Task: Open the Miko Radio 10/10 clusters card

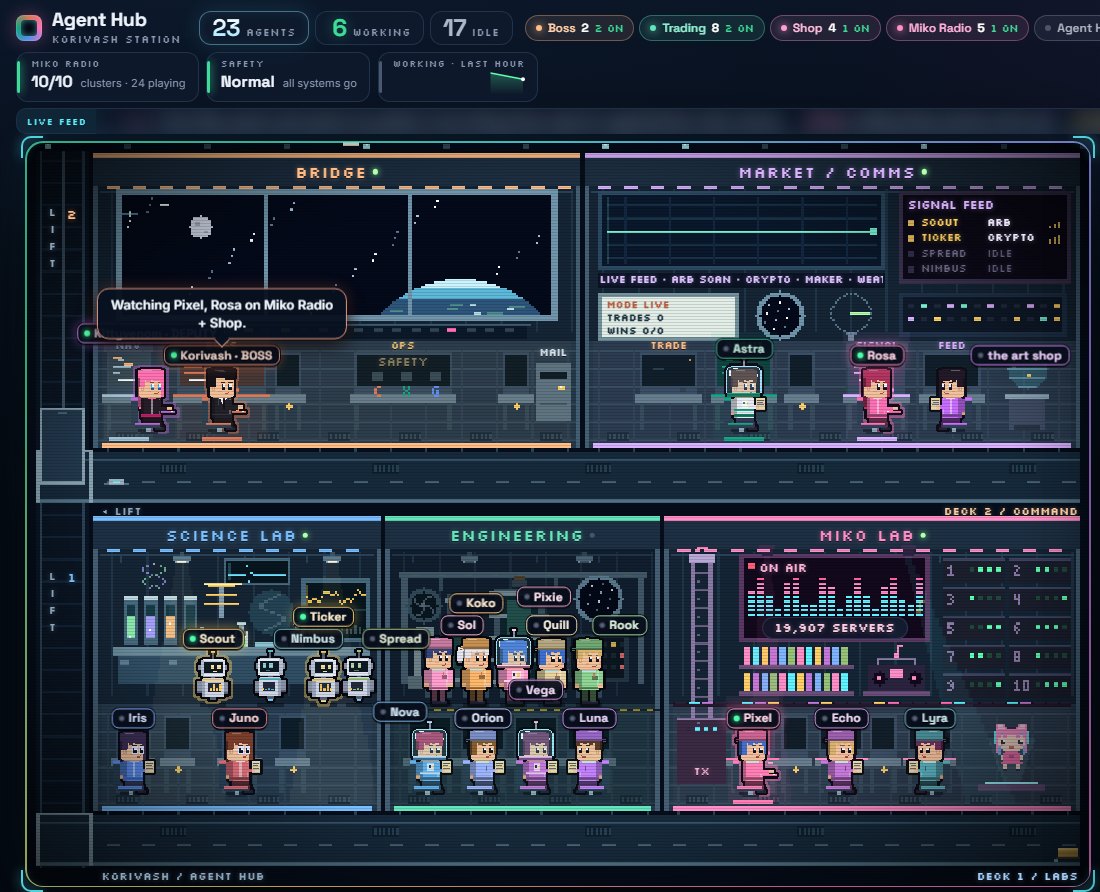Action: coord(107,76)
